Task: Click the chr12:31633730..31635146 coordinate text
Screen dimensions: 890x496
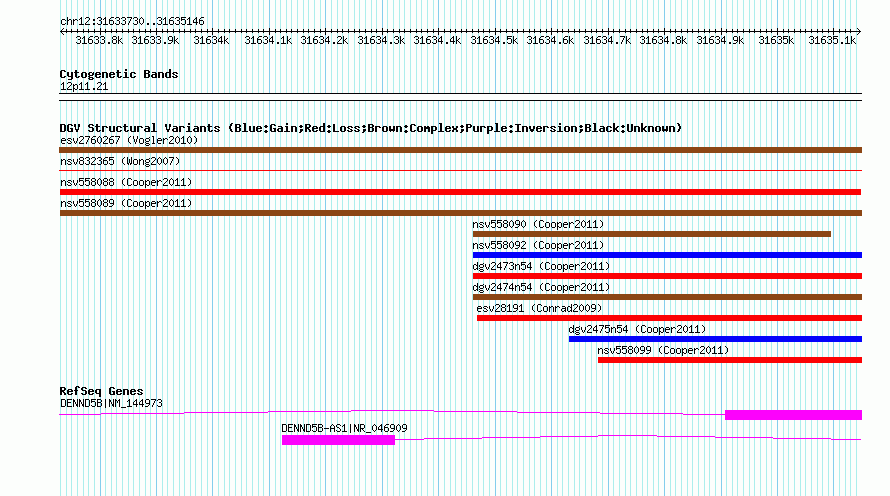Action: 132,22
